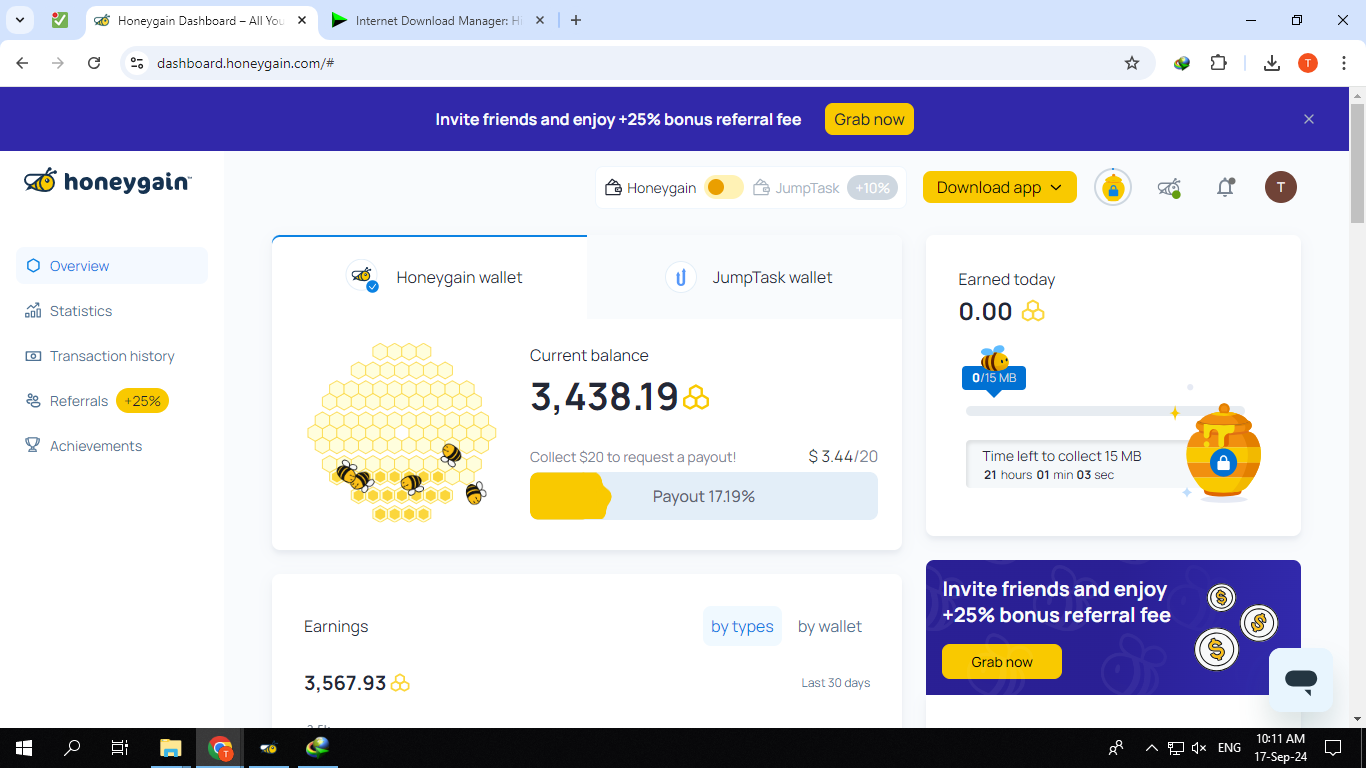Click the current balance 3,438.19
Viewport: 1366px width, 768px height.
(604, 397)
